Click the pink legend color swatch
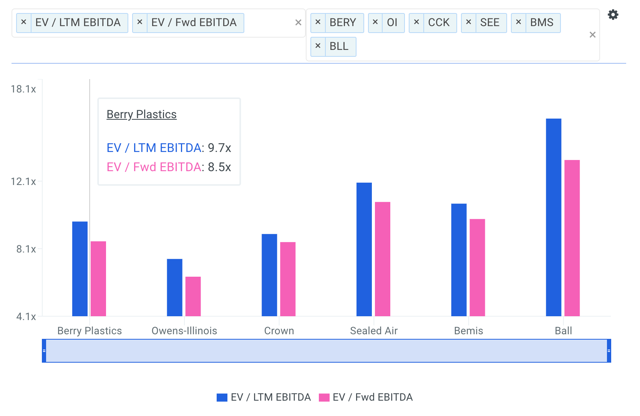This screenshot has width=640, height=416. click(324, 398)
